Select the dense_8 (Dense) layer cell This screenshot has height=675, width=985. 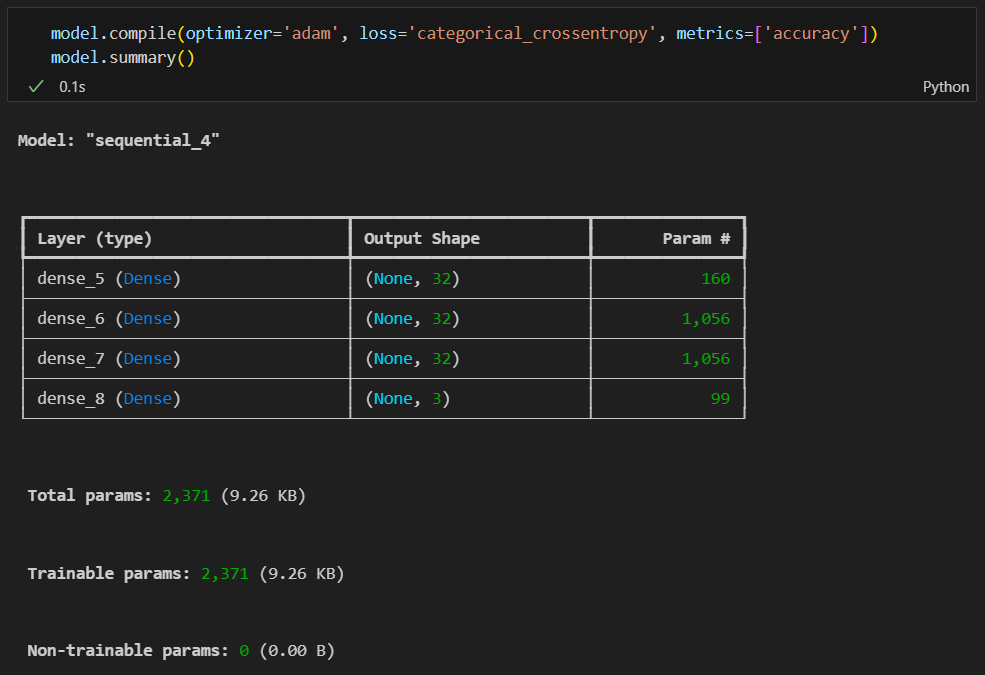(109, 399)
